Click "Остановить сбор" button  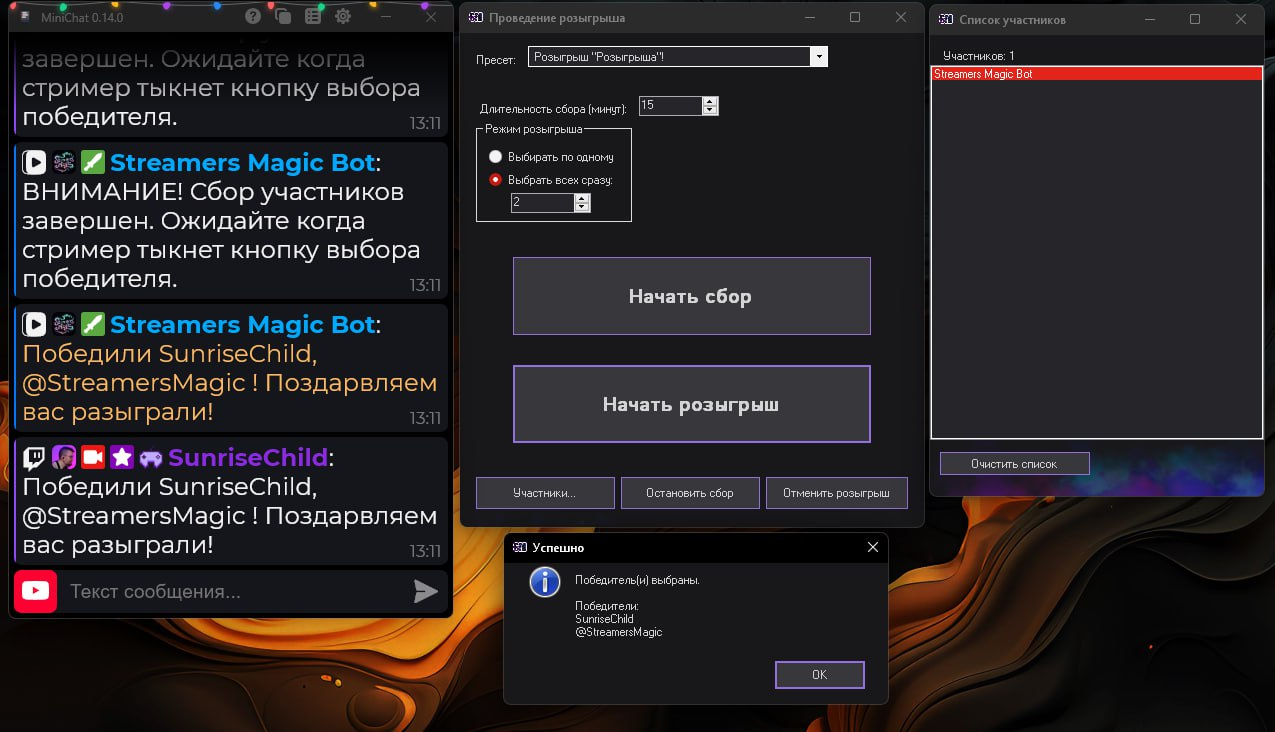tap(689, 493)
